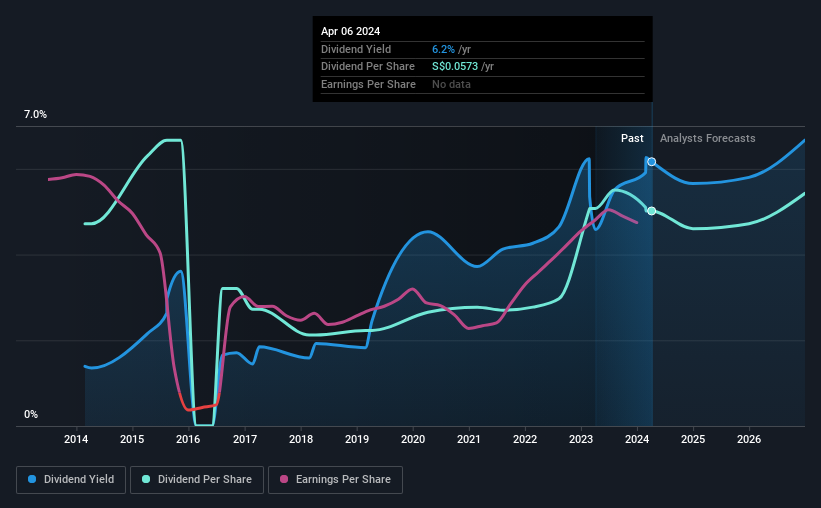821x508 pixels.
Task: Click the 2016 x-axis label
Action: click(188, 439)
